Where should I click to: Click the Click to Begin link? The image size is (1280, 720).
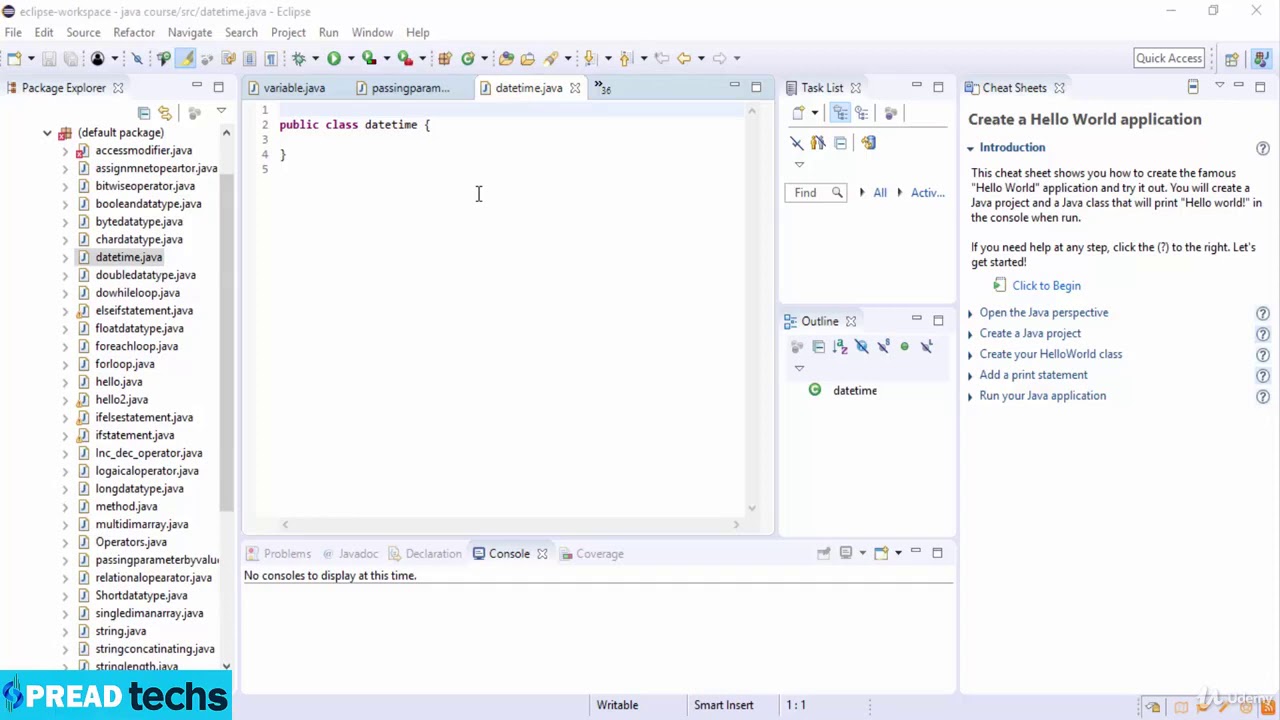(1046, 286)
